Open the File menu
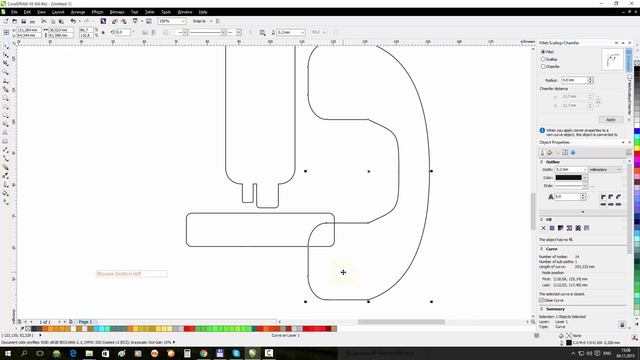 point(14,12)
